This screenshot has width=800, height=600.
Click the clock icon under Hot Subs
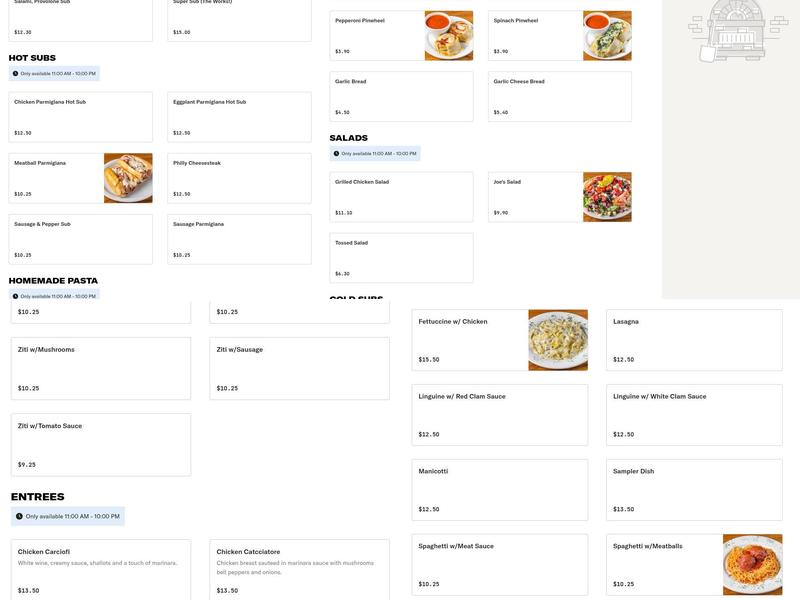click(15, 73)
